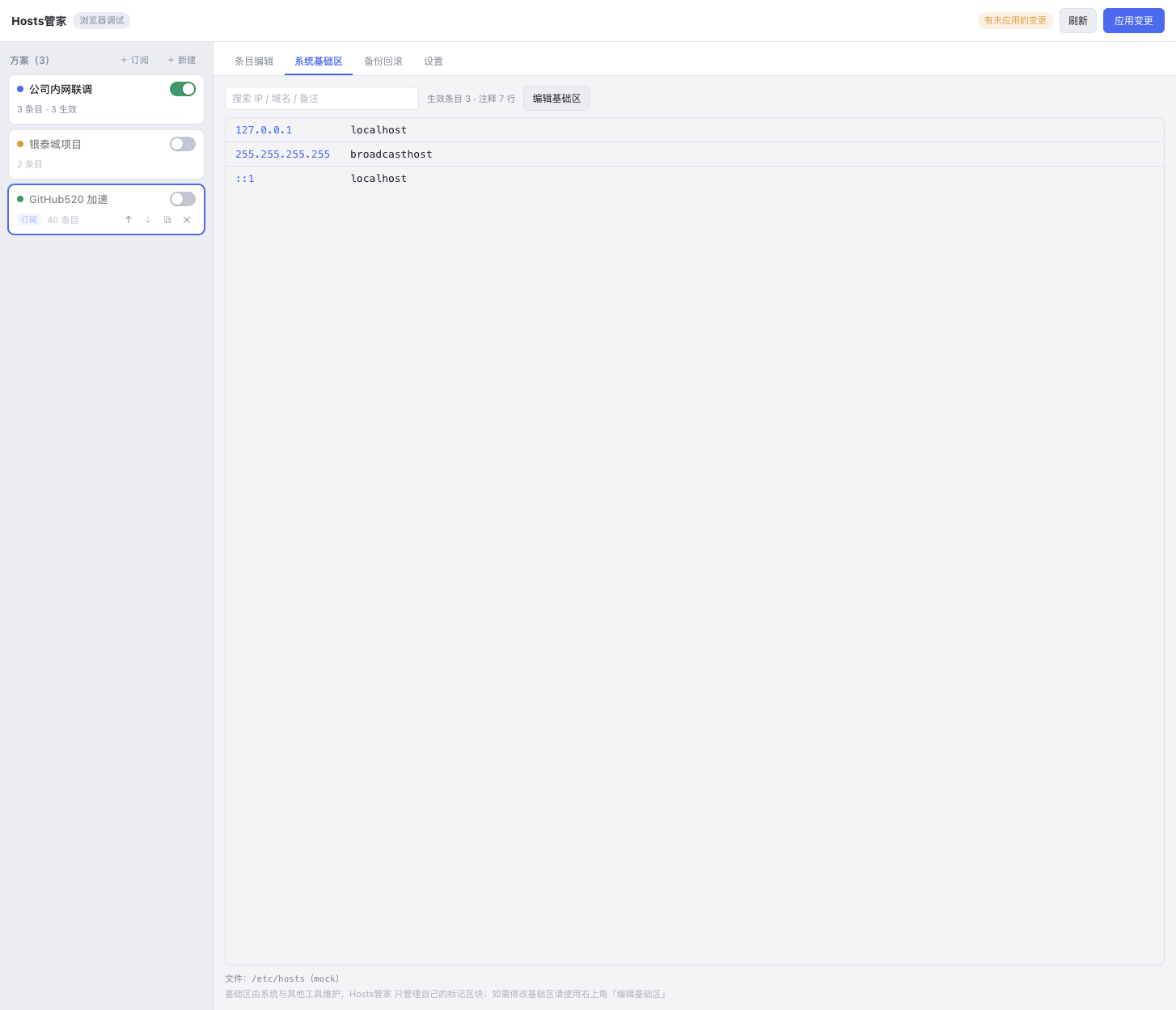Turn on the GitHub520 加速 toggle
Viewport: 1176px width, 1010px height.
183,199
